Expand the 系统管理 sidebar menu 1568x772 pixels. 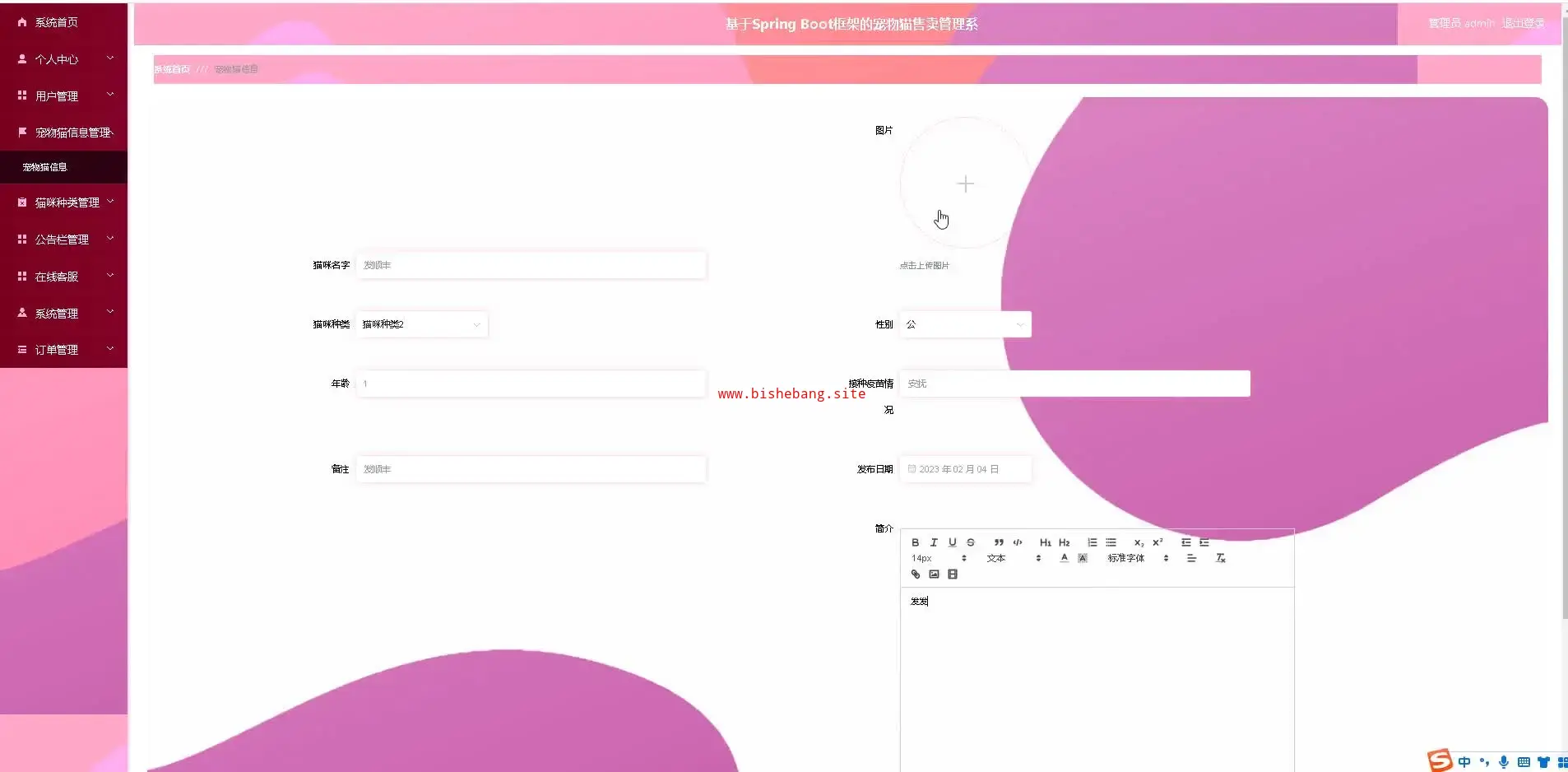[63, 314]
